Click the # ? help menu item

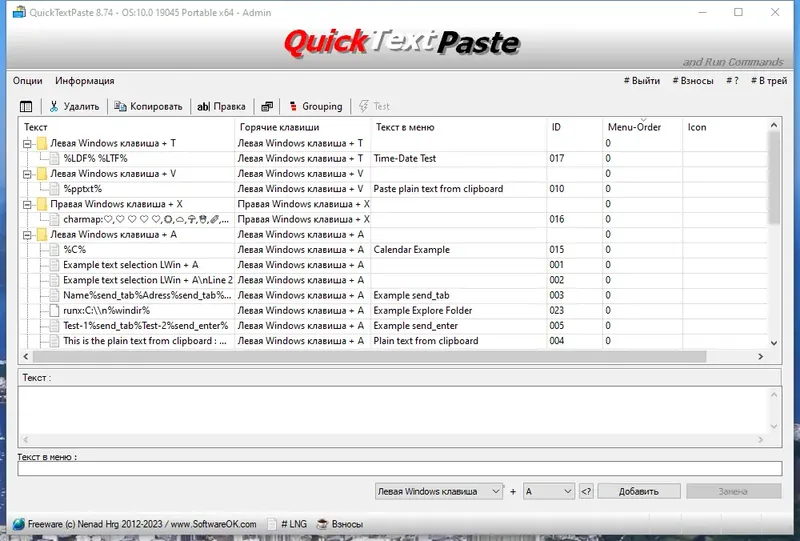(732, 81)
